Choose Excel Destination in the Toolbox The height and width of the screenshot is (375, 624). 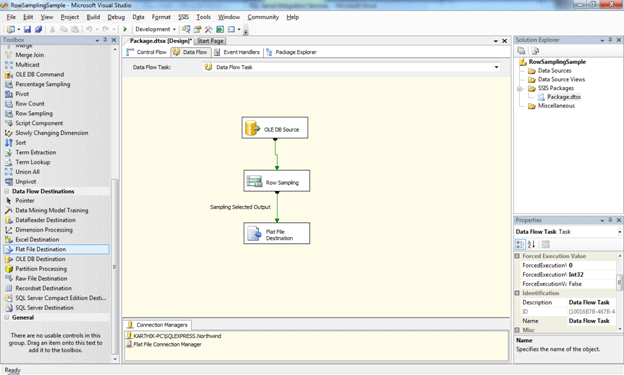[37, 239]
